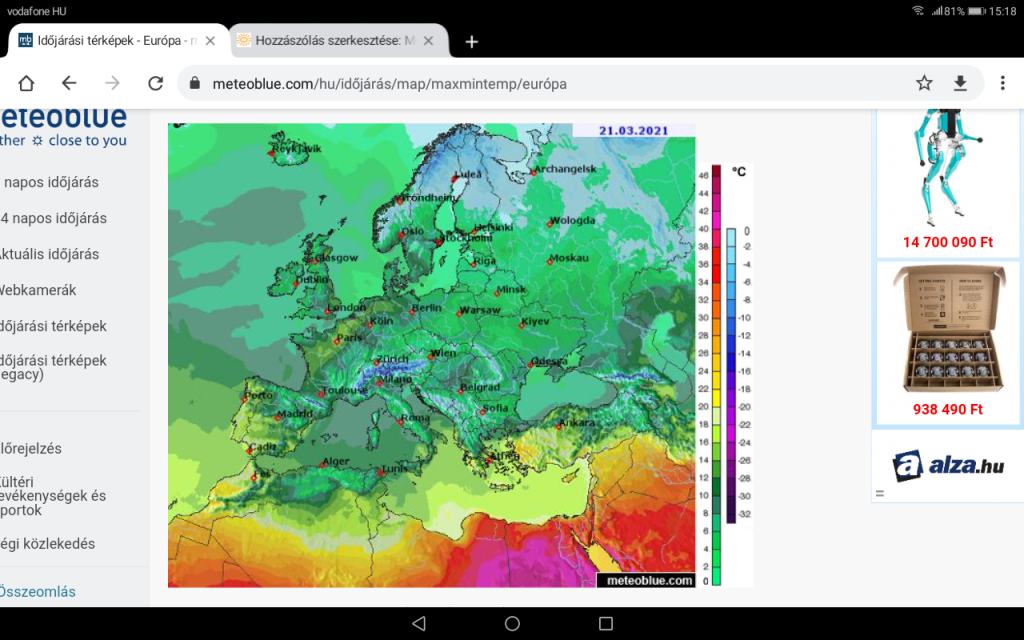Select the Időjárási térképek - Európa tab

pos(110,41)
